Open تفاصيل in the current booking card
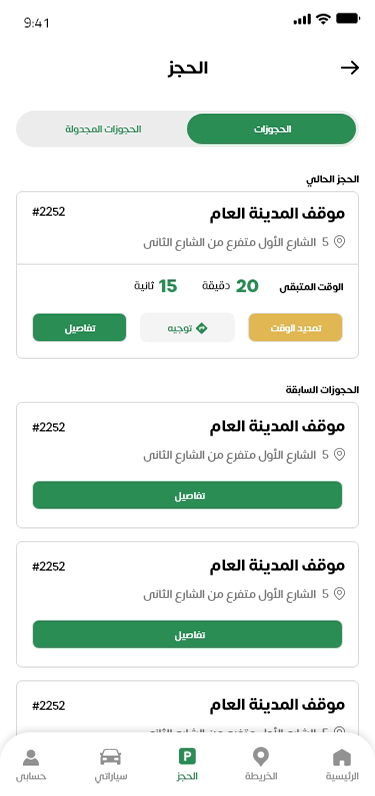Image resolution: width=375 pixels, height=796 pixels. click(x=79, y=327)
